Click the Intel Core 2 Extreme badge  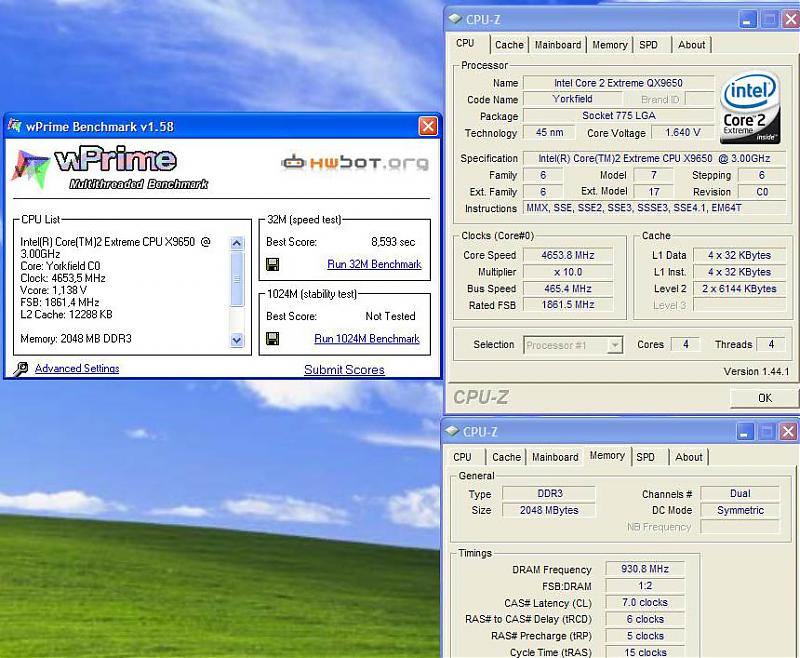click(x=749, y=107)
